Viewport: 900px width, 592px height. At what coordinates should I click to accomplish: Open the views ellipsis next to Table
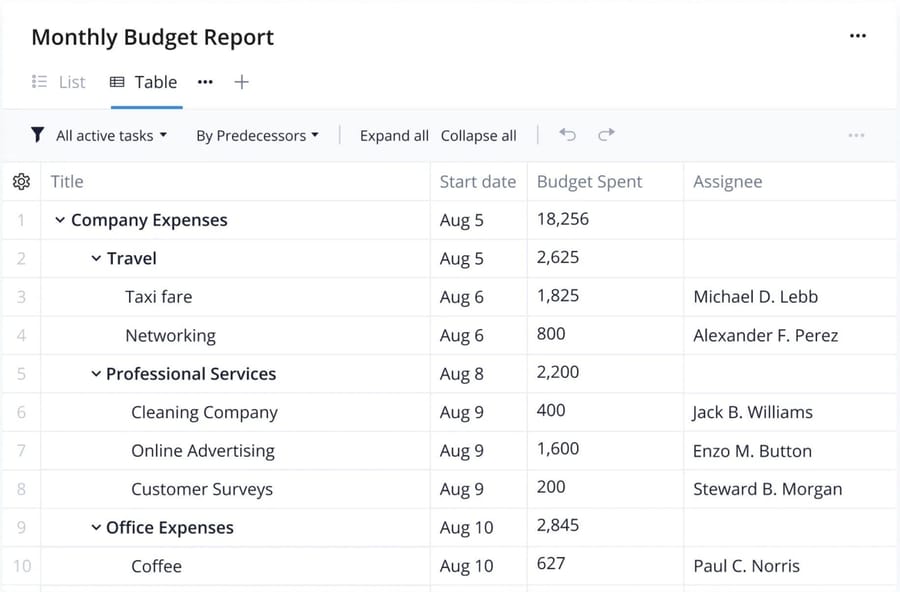coord(205,84)
